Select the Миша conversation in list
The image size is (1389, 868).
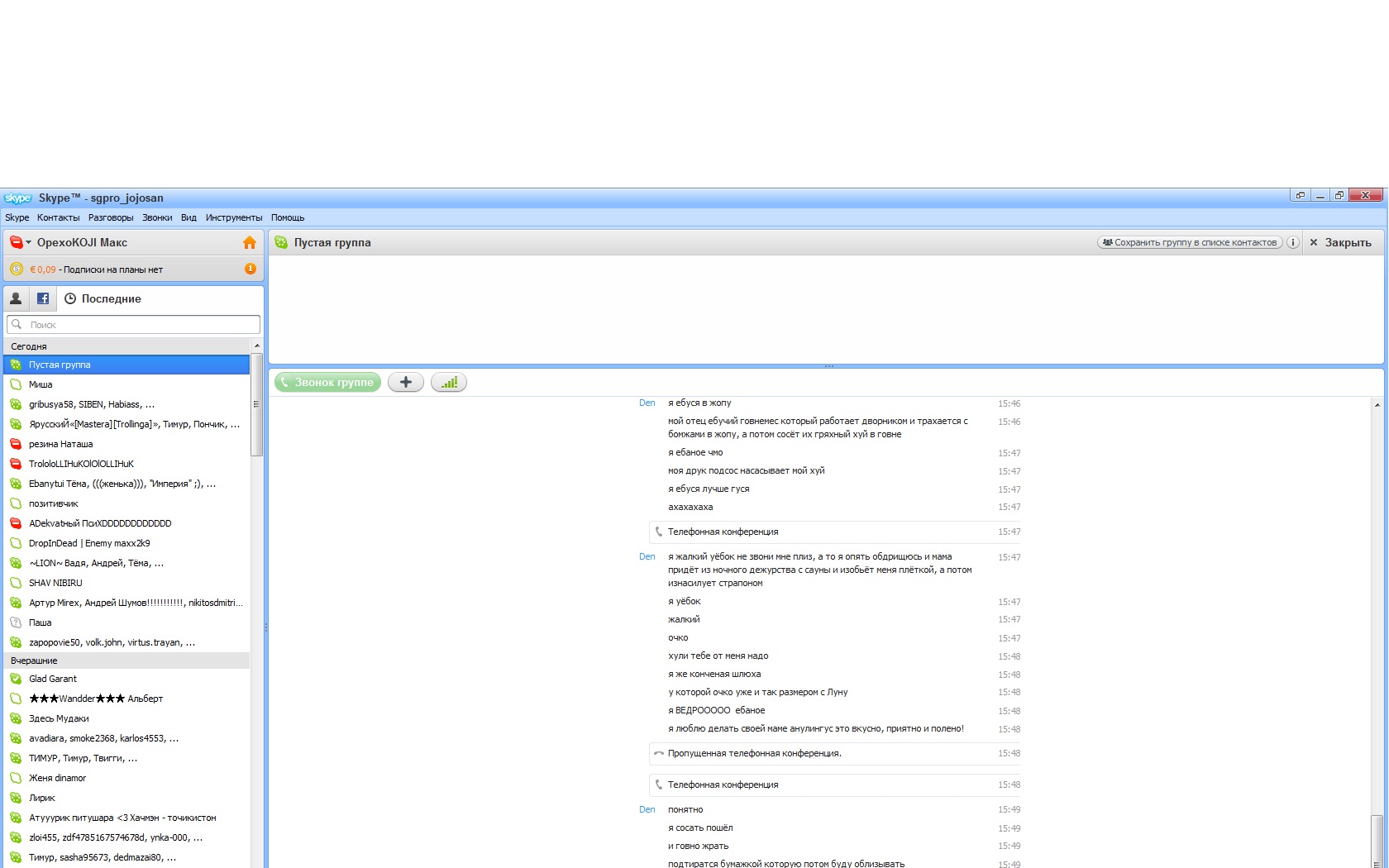(41, 384)
